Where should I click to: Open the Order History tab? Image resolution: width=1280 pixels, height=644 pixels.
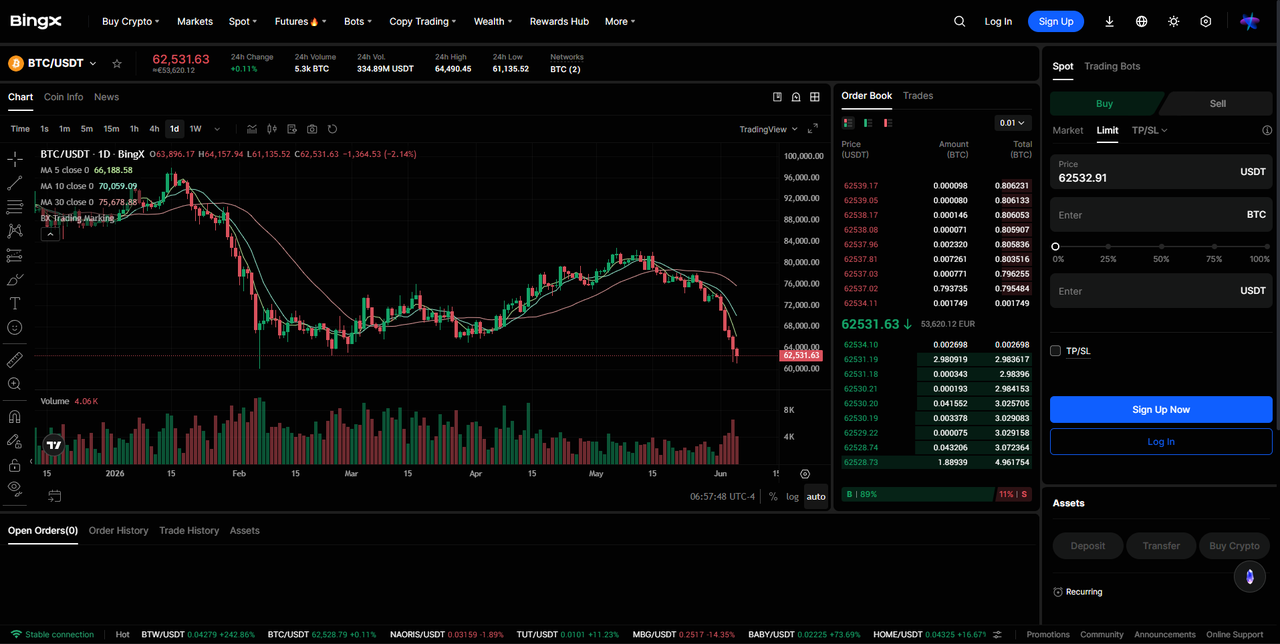pyautogui.click(x=118, y=530)
